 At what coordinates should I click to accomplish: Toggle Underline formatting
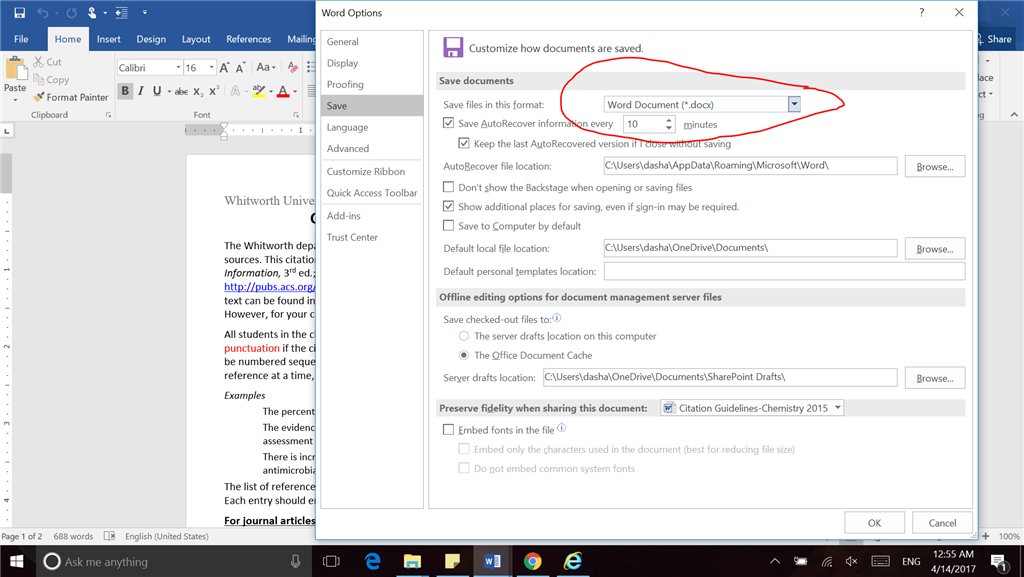(157, 91)
